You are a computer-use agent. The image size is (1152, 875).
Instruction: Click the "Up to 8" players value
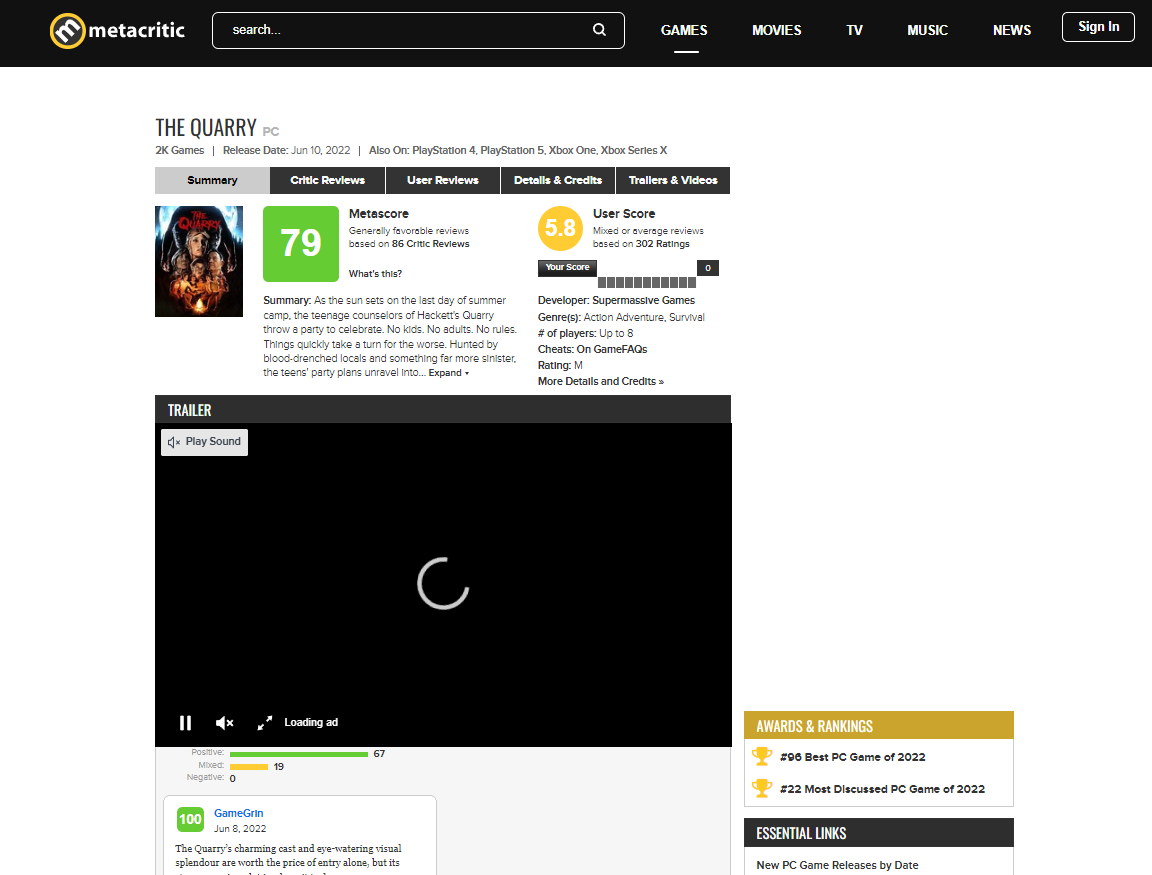pyautogui.click(x=616, y=334)
